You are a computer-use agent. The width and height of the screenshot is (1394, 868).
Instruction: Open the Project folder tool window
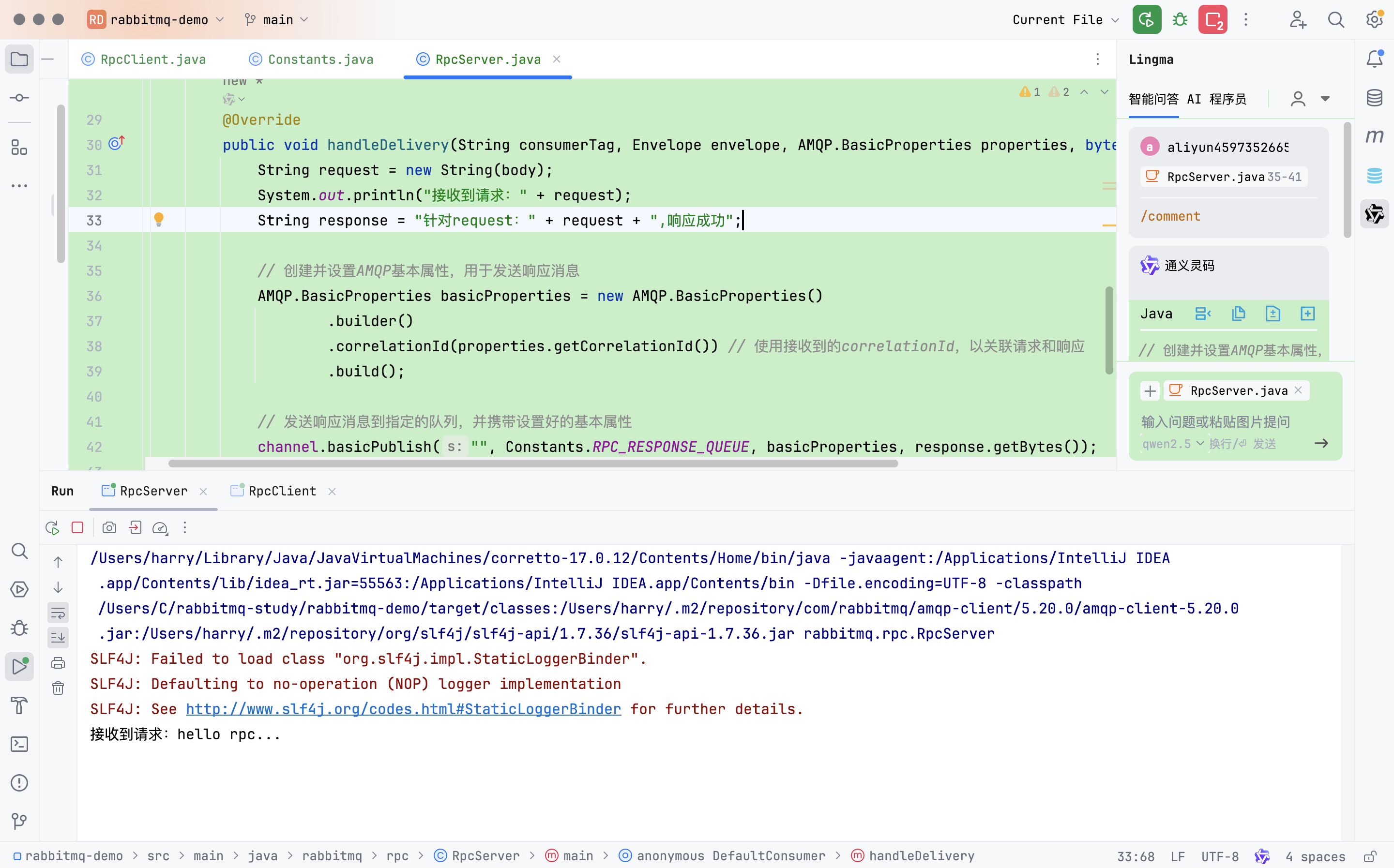click(x=19, y=59)
